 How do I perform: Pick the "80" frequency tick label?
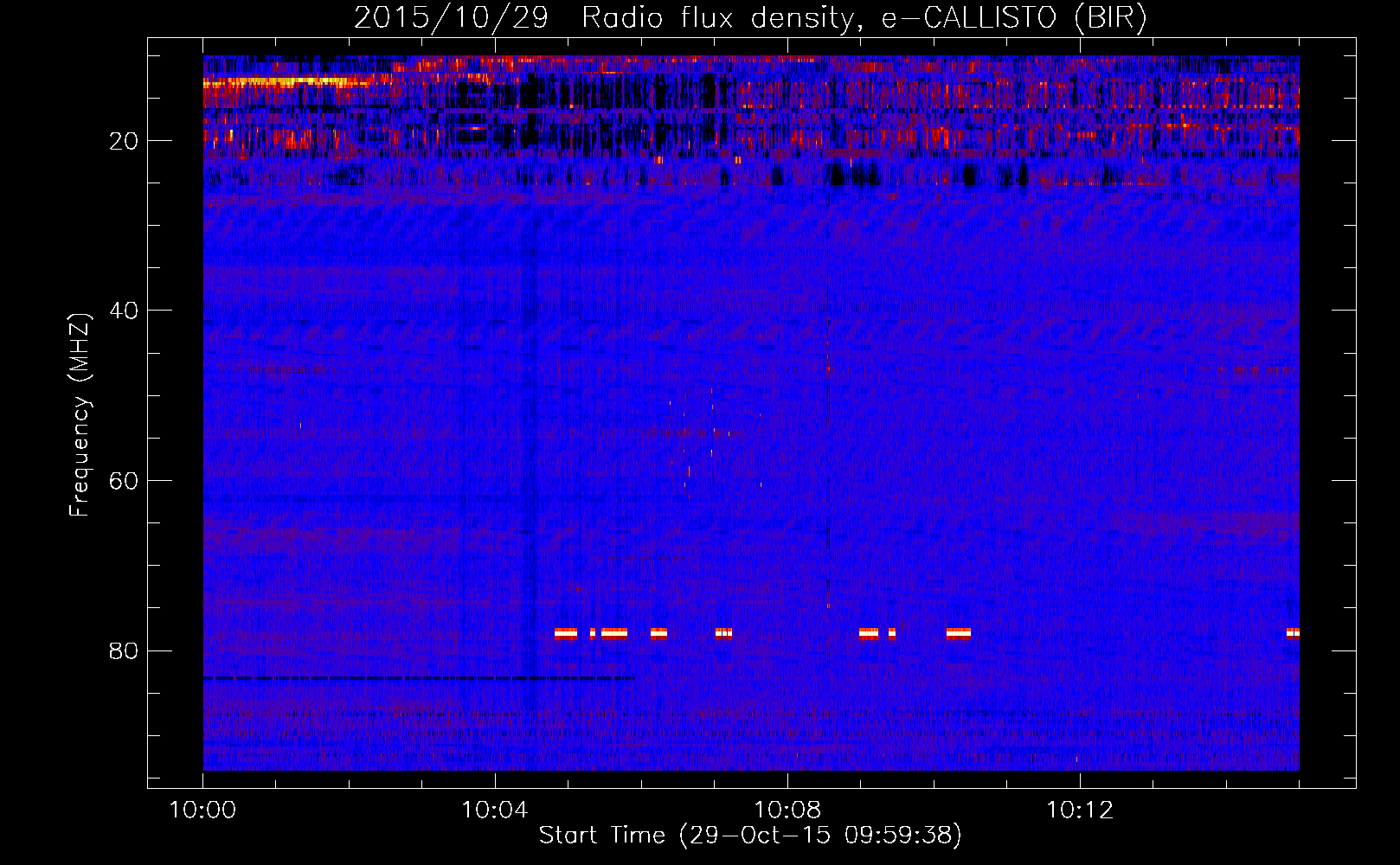[125, 650]
